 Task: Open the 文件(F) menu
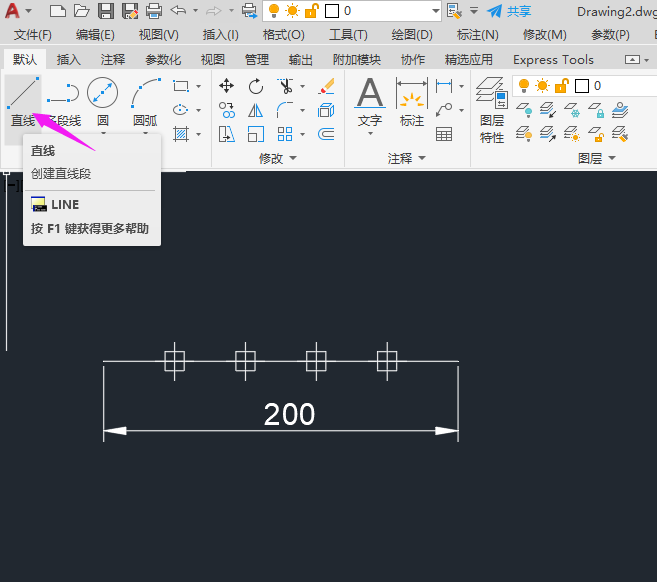coord(33,35)
